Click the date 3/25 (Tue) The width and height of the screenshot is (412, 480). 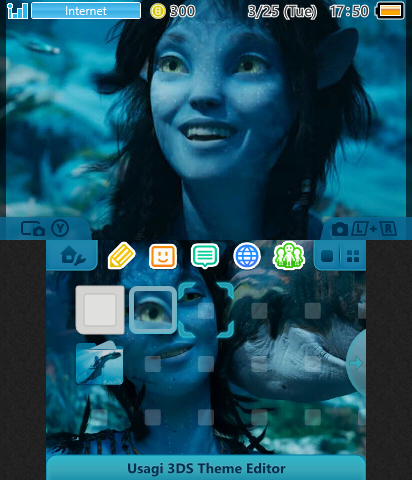282,12
